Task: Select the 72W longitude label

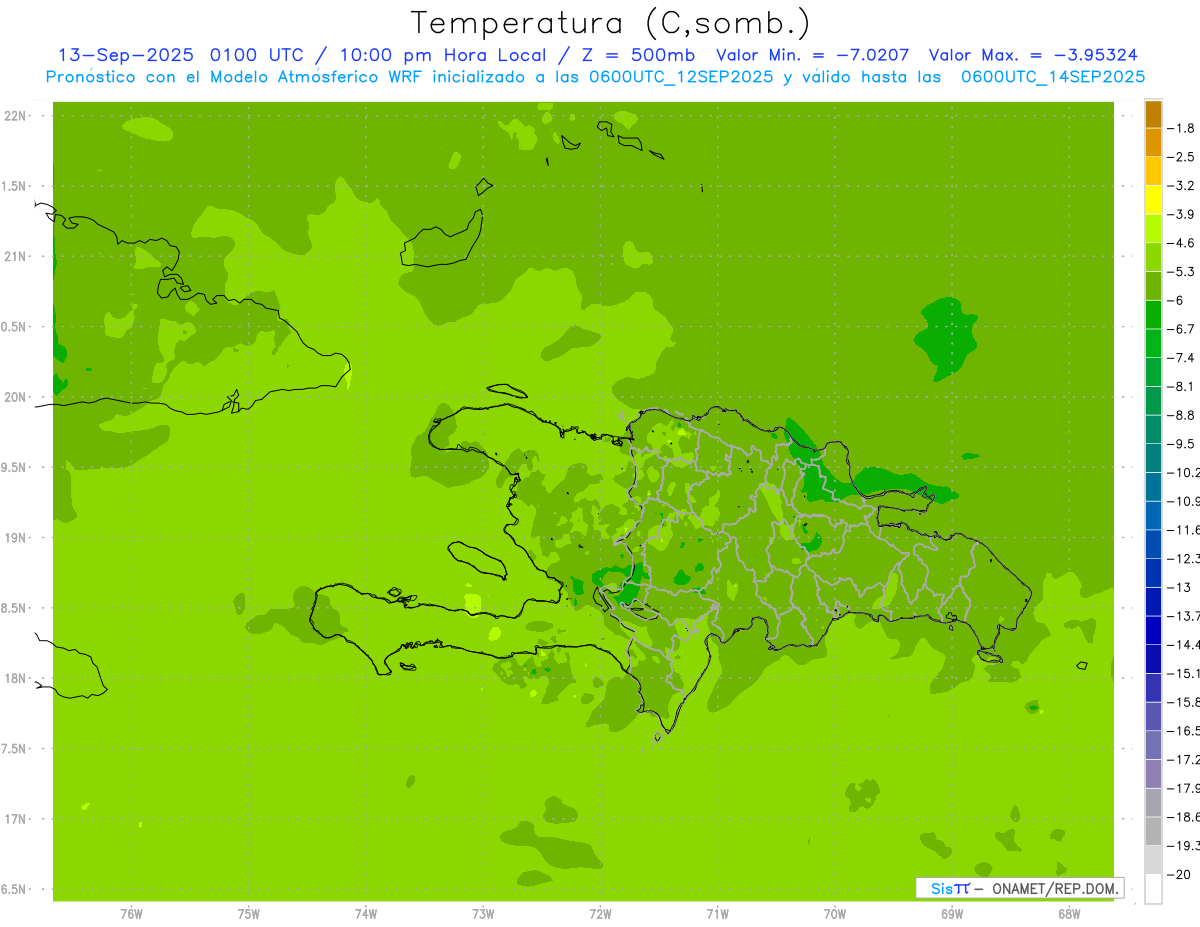Action: click(x=600, y=914)
